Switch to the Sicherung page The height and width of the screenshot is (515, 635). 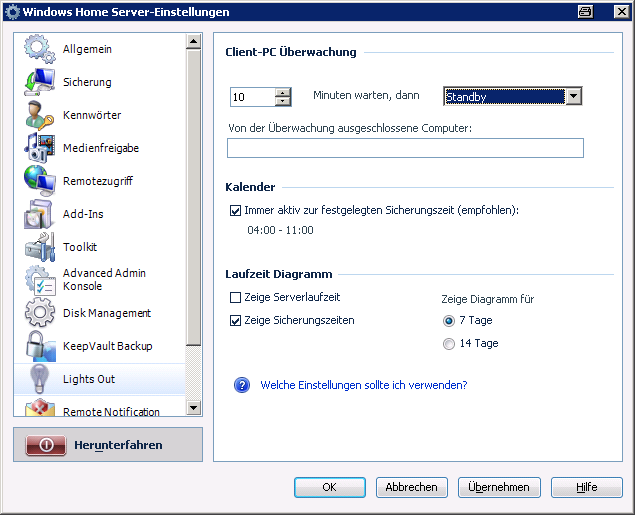click(100, 82)
